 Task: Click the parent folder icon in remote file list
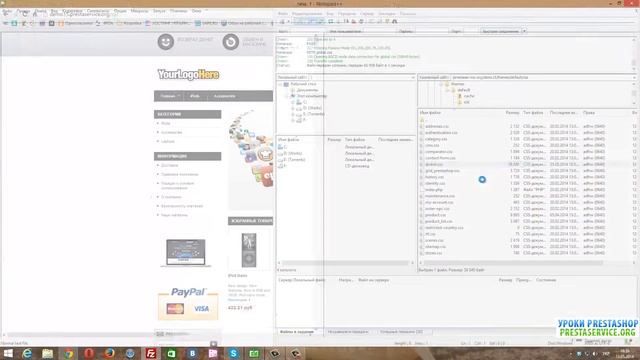pyautogui.click(x=422, y=120)
